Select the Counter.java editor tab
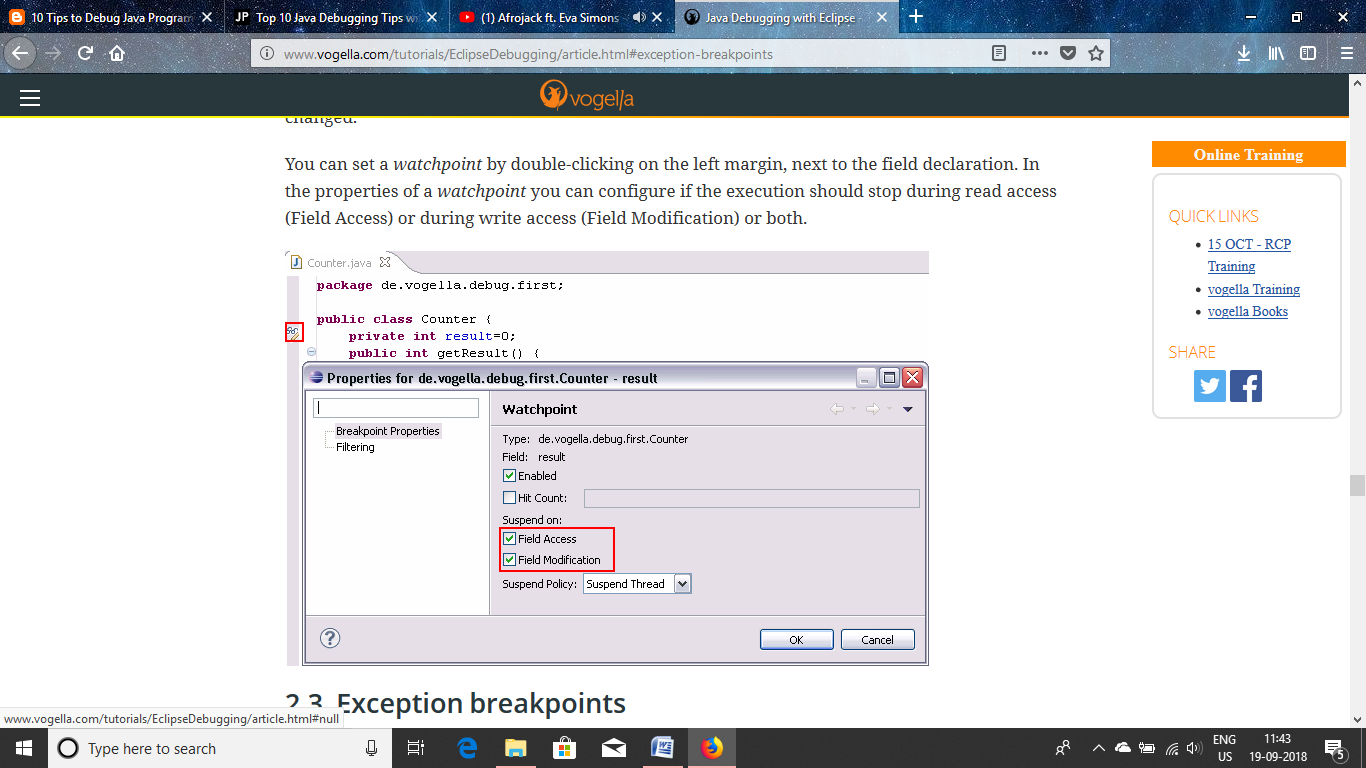 [x=337, y=262]
